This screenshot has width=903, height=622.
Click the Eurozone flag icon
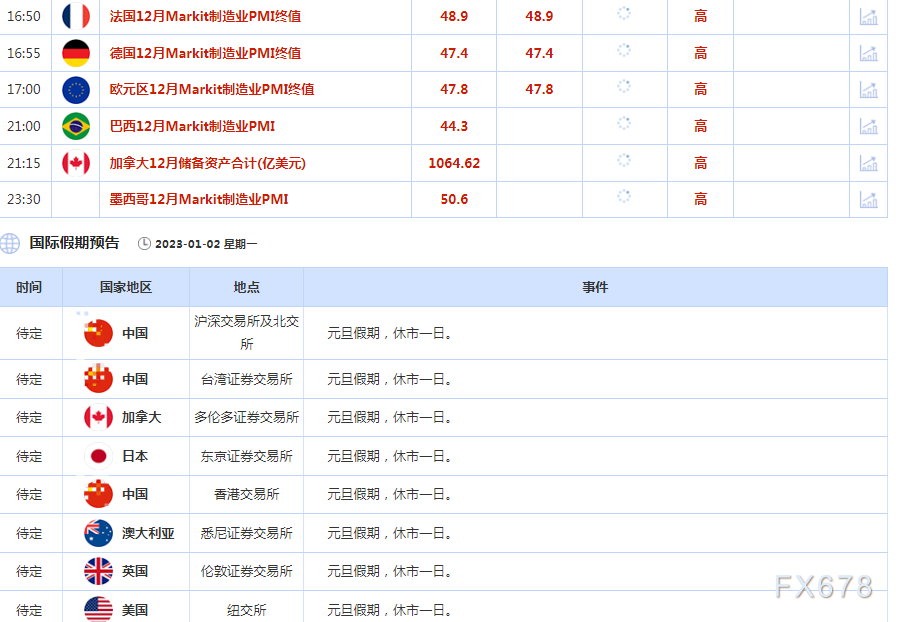pos(76,90)
